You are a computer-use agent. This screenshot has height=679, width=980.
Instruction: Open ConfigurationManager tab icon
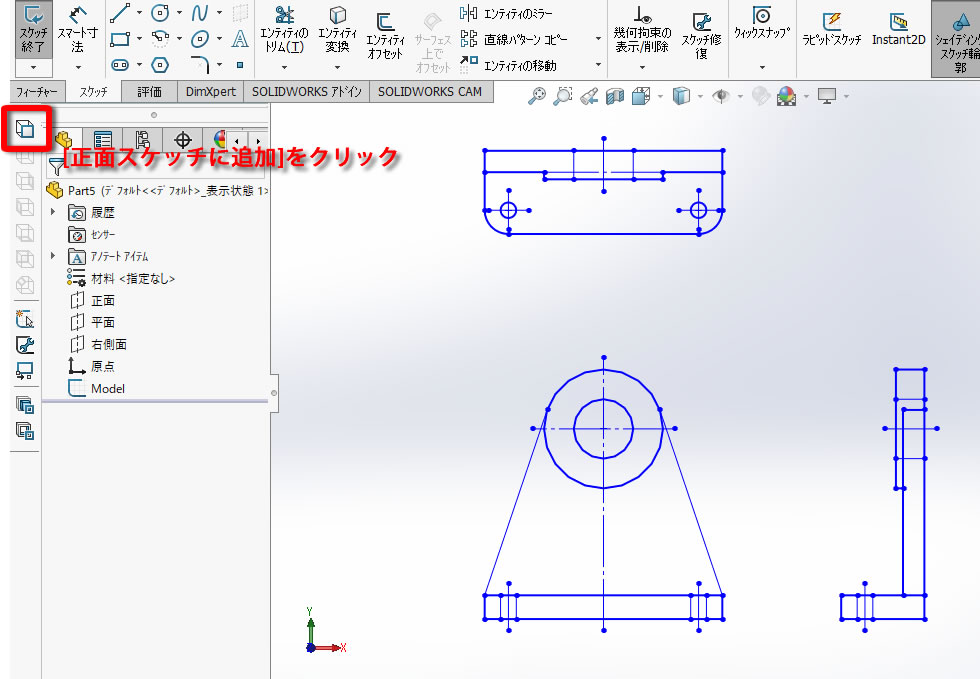[142, 140]
